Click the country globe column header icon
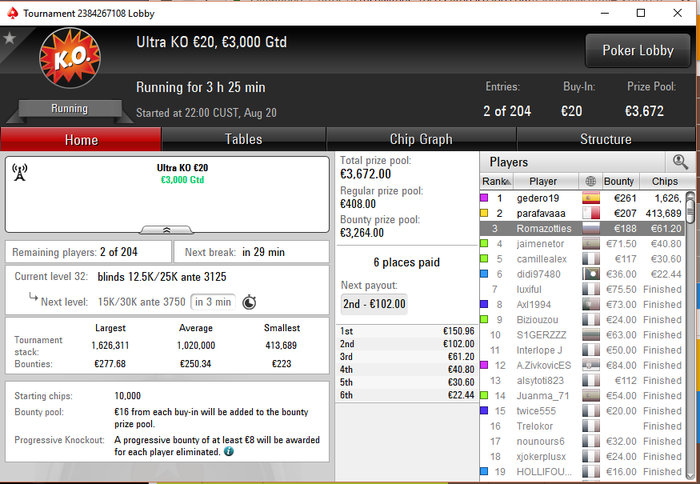 pyautogui.click(x=590, y=181)
